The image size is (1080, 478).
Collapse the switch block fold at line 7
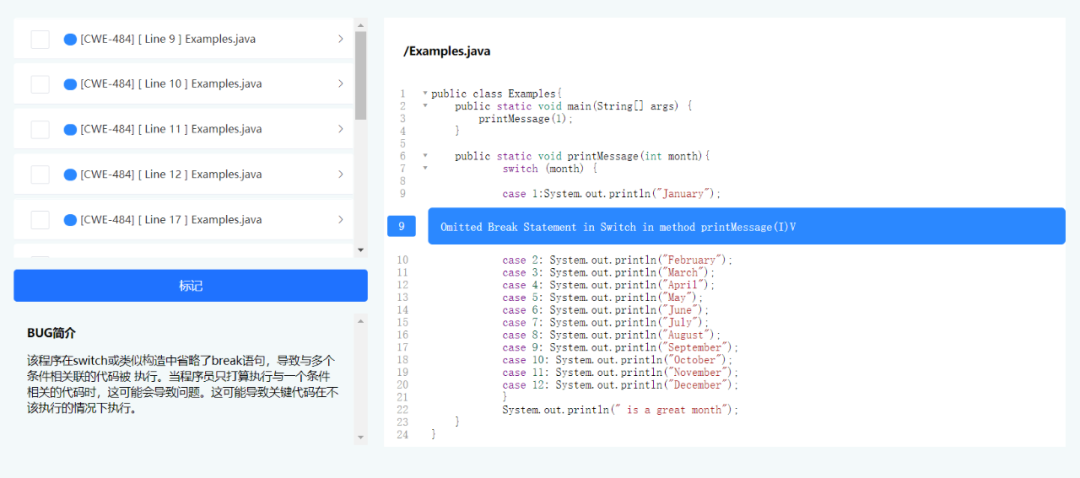[425, 168]
